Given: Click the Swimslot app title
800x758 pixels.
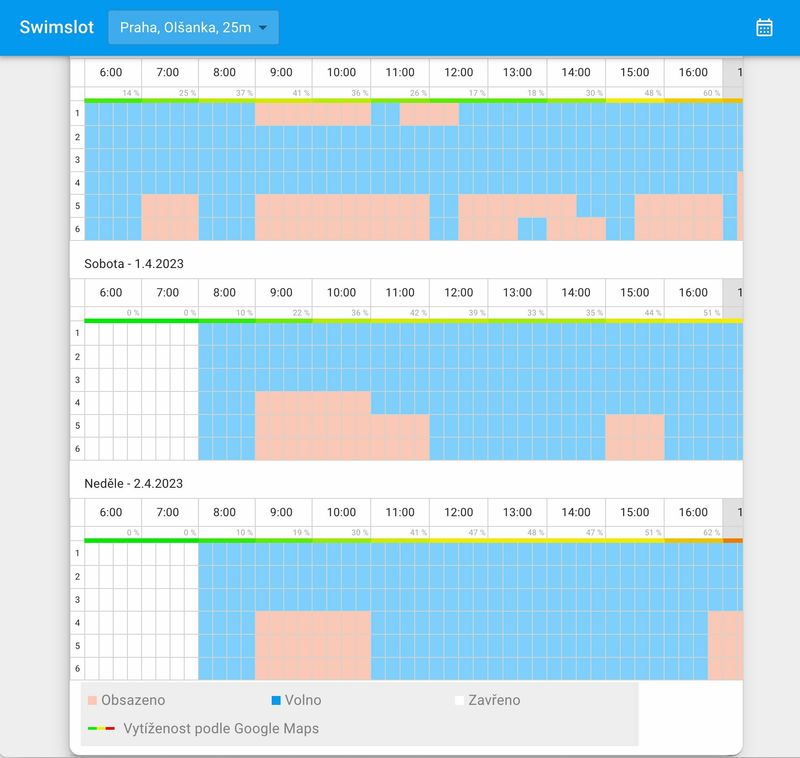Looking at the screenshot, I should pyautogui.click(x=57, y=27).
